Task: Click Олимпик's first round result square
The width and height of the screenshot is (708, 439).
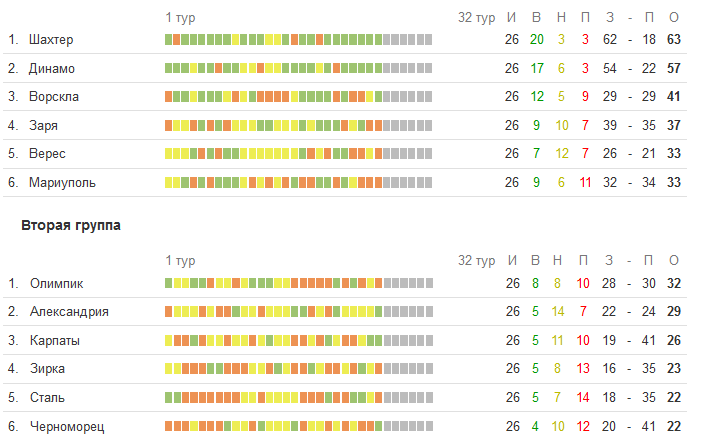Action: click(169, 283)
